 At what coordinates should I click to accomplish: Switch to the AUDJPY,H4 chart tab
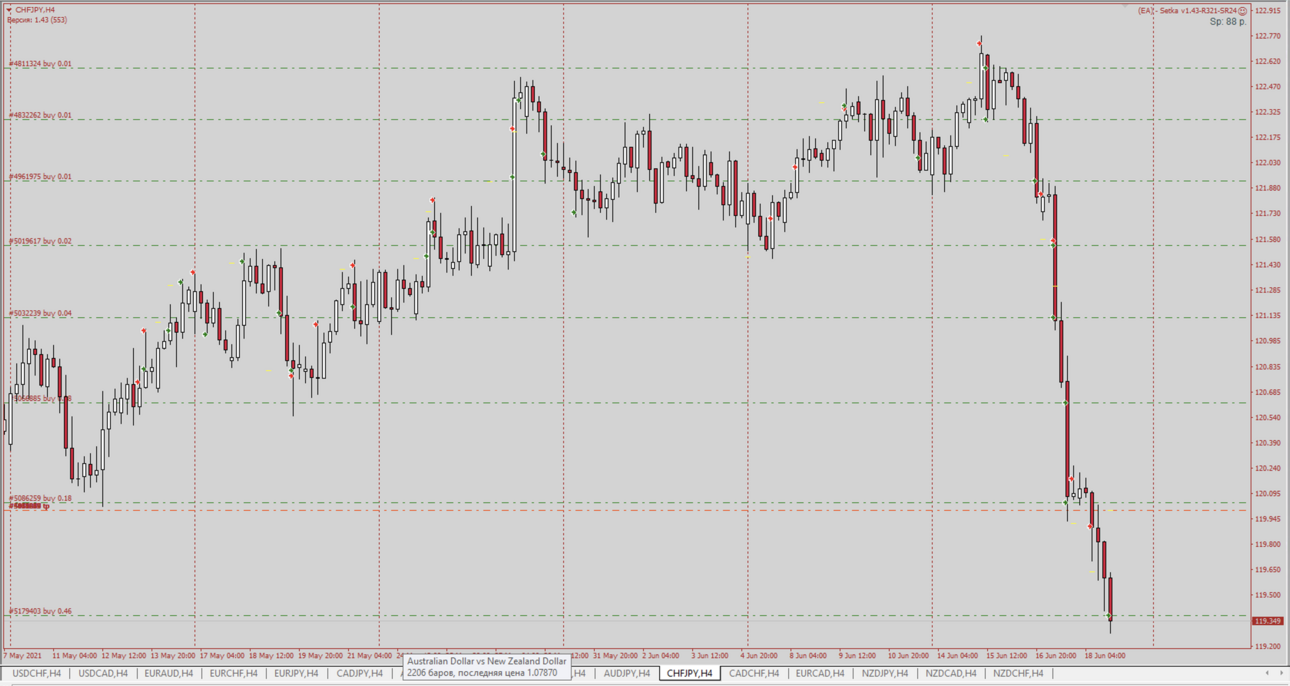click(x=626, y=674)
